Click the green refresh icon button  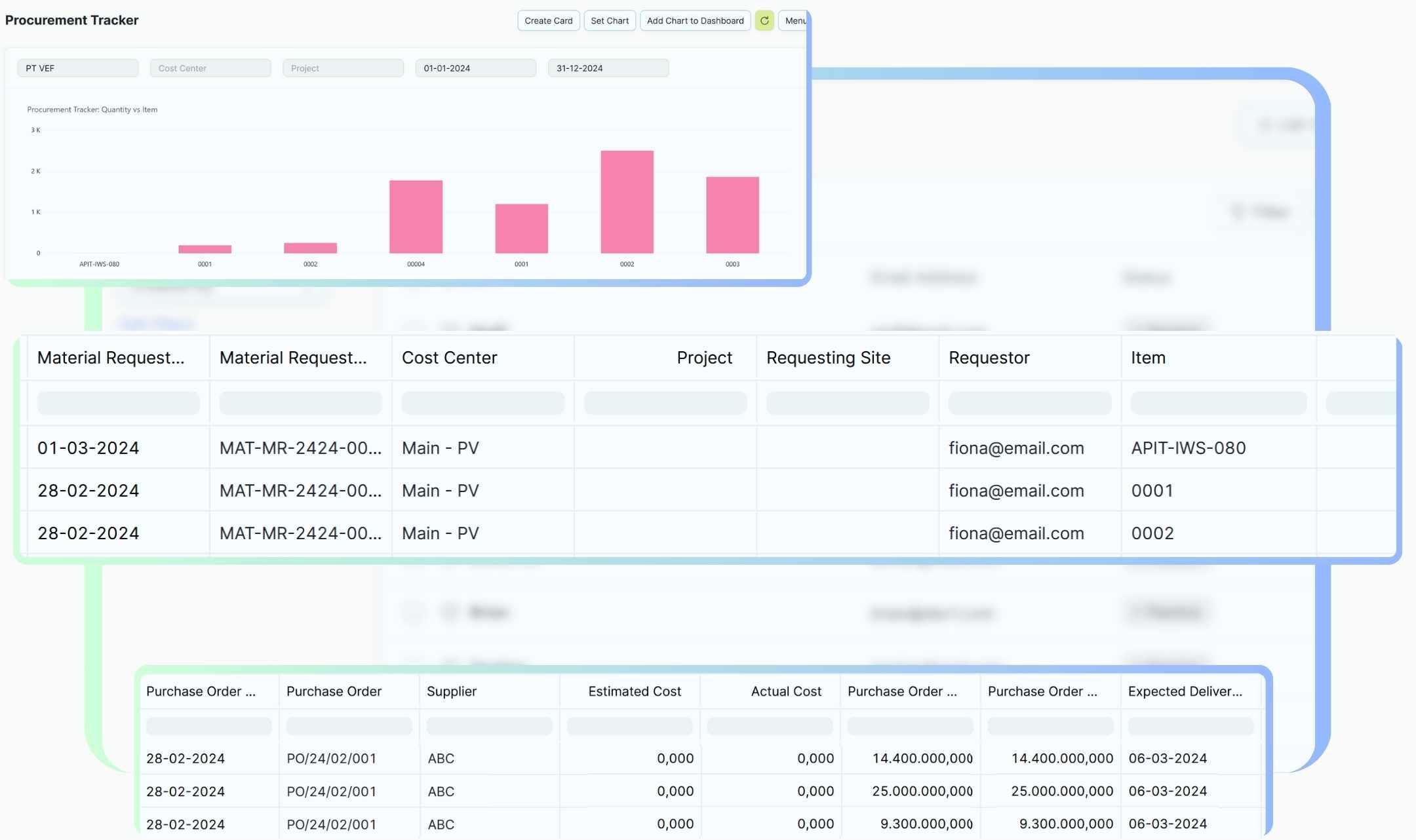tap(764, 21)
